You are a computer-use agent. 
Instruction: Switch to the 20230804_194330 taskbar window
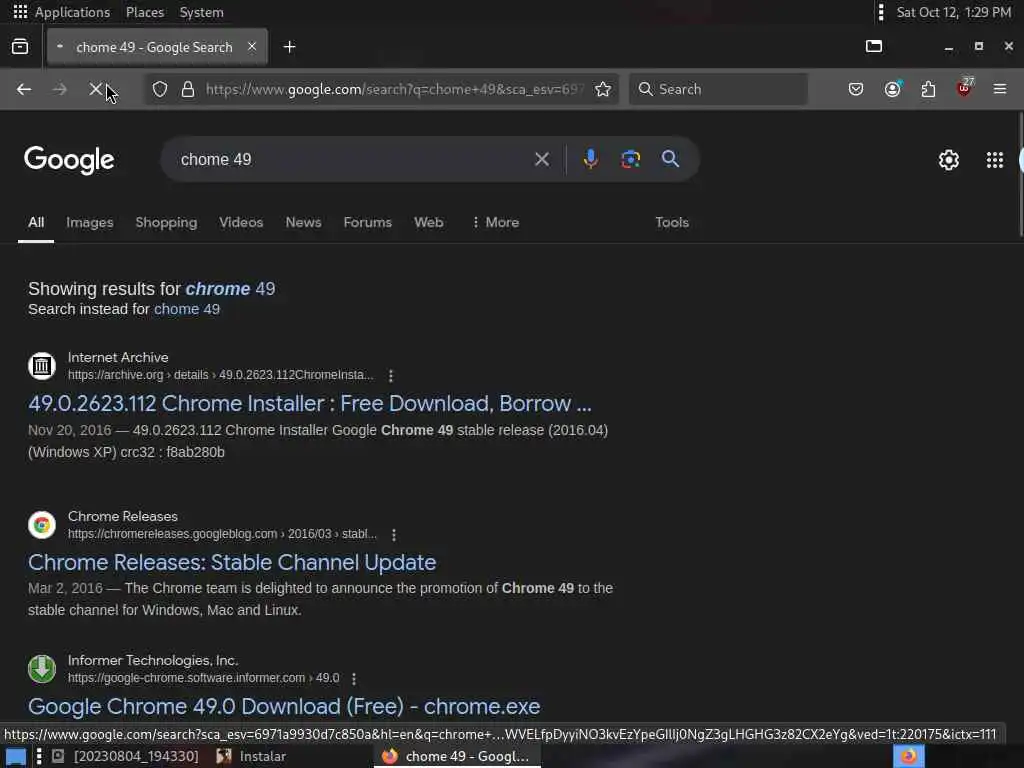[126, 756]
